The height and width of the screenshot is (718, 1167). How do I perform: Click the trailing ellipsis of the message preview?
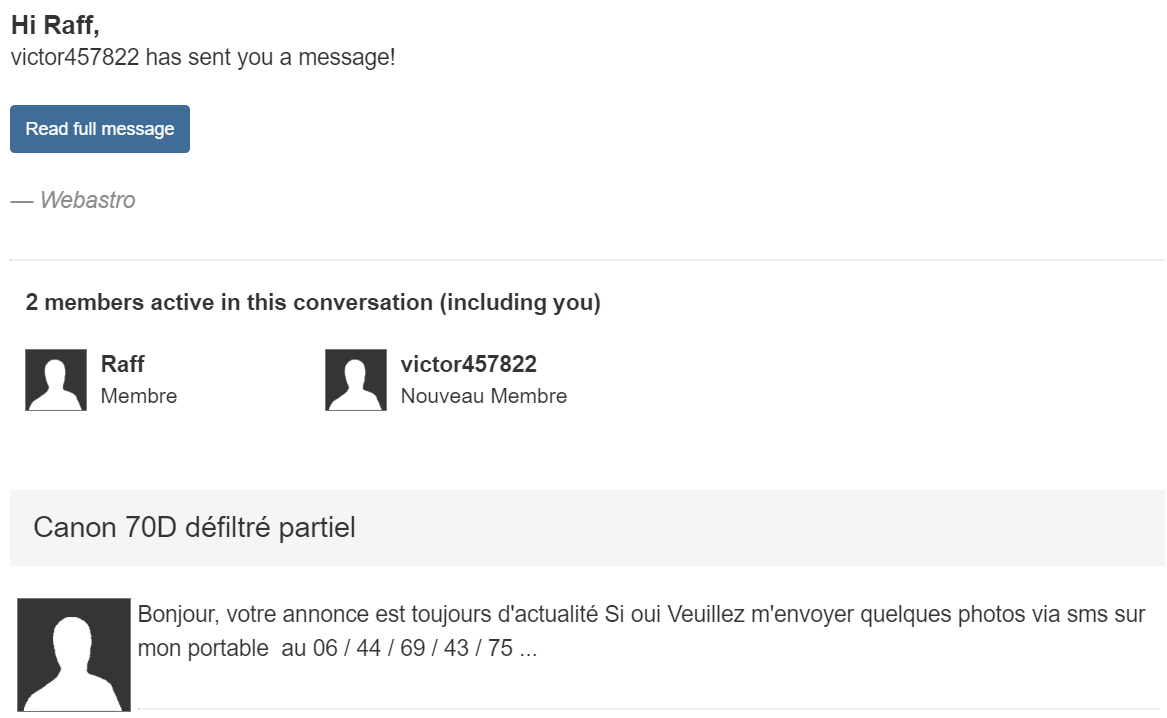529,648
